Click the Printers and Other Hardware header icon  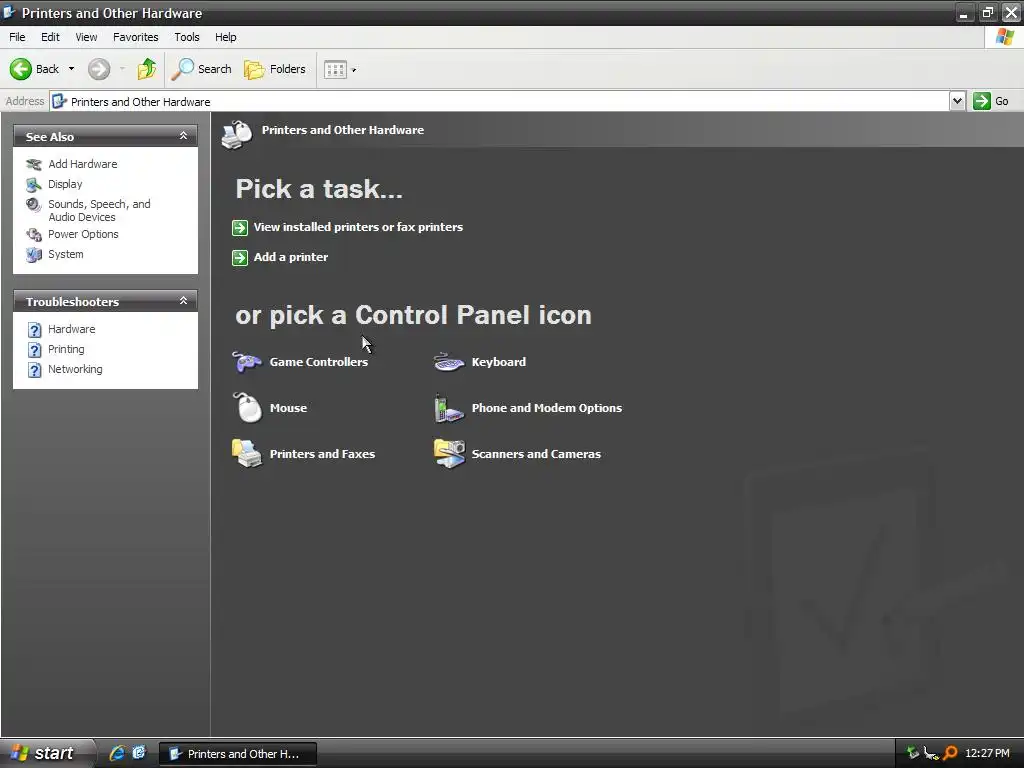click(x=236, y=134)
